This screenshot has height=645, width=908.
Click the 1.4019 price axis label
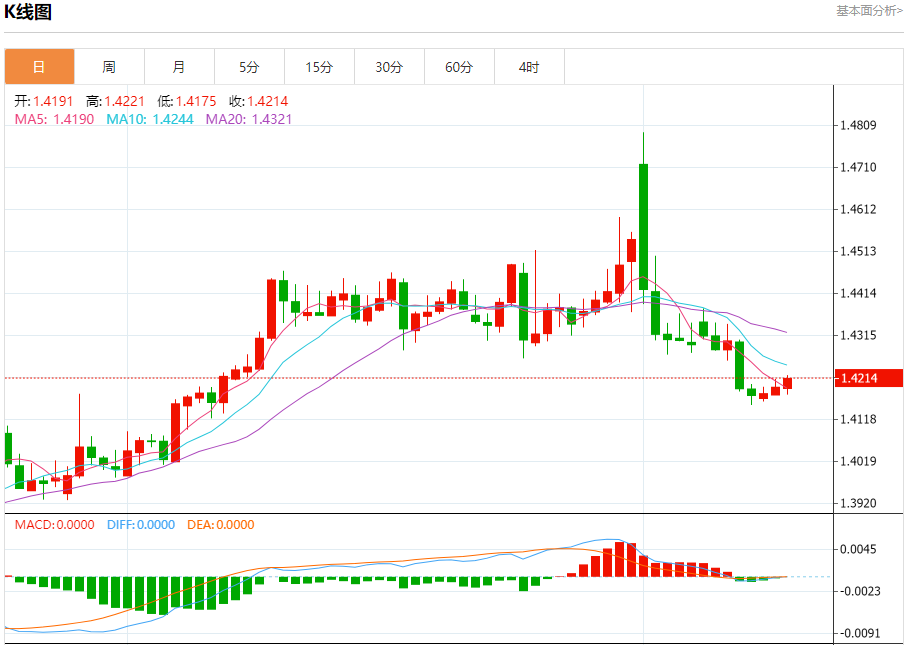tap(859, 461)
